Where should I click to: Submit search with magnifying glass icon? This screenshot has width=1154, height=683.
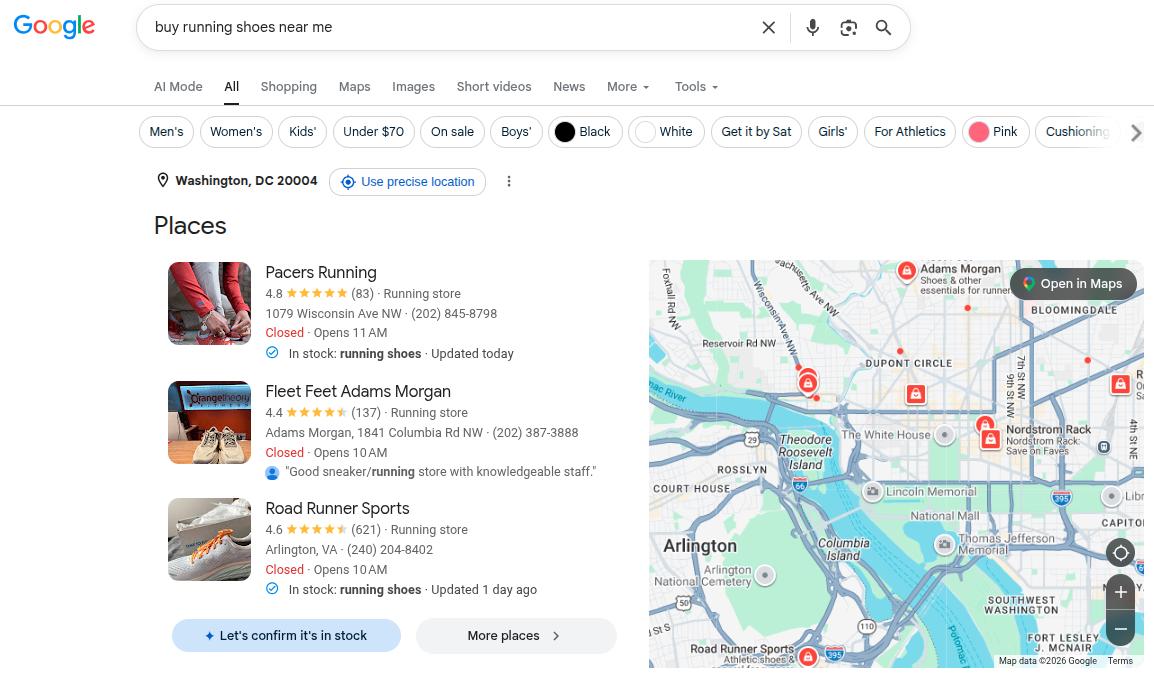coord(883,27)
